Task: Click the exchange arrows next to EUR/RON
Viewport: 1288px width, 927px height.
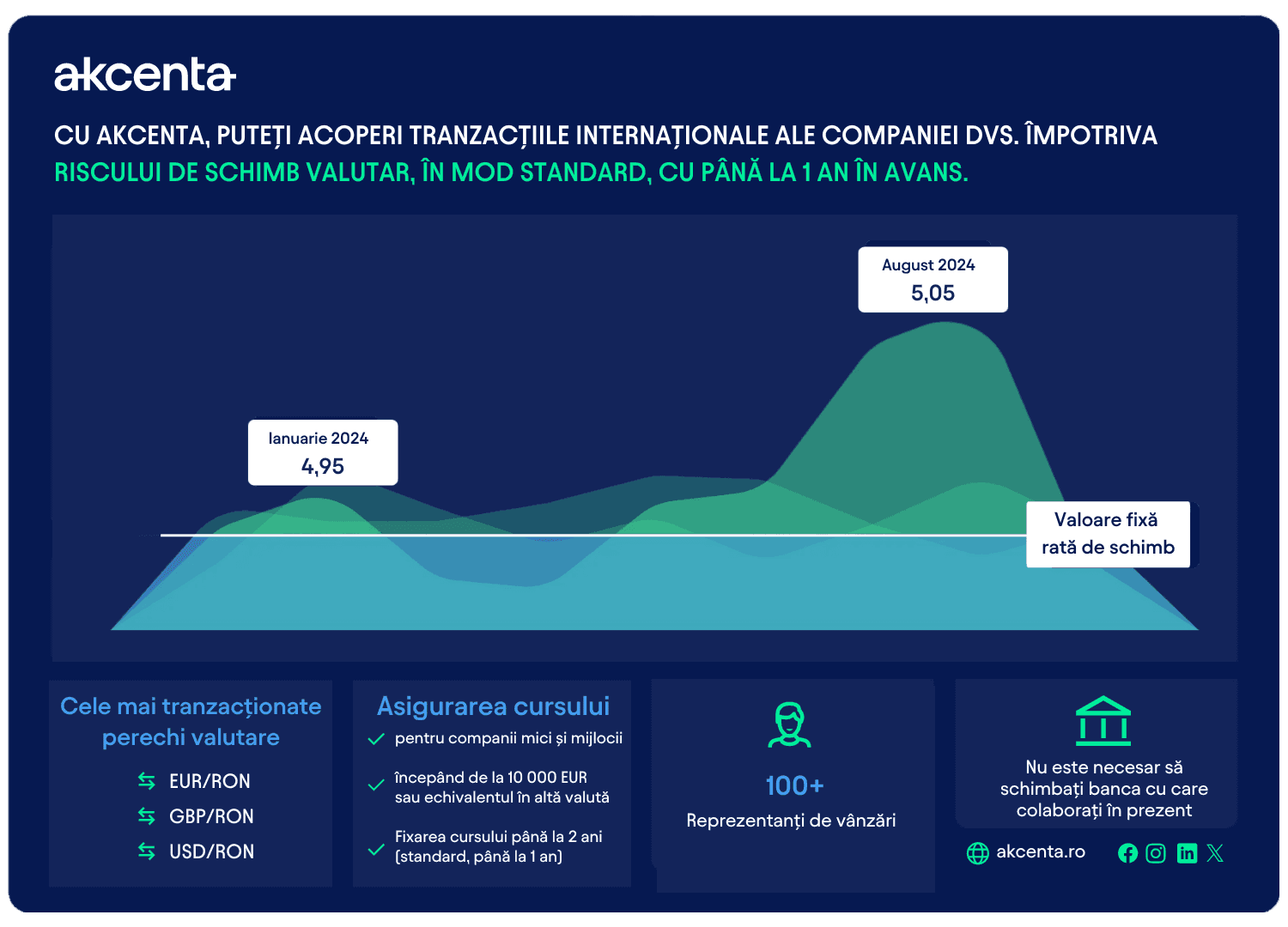Action: (147, 781)
